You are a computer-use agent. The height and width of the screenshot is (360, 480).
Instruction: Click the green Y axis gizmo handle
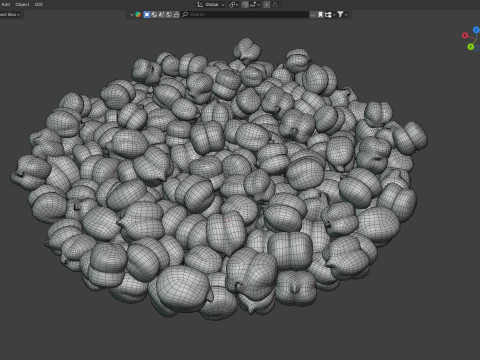click(471, 47)
